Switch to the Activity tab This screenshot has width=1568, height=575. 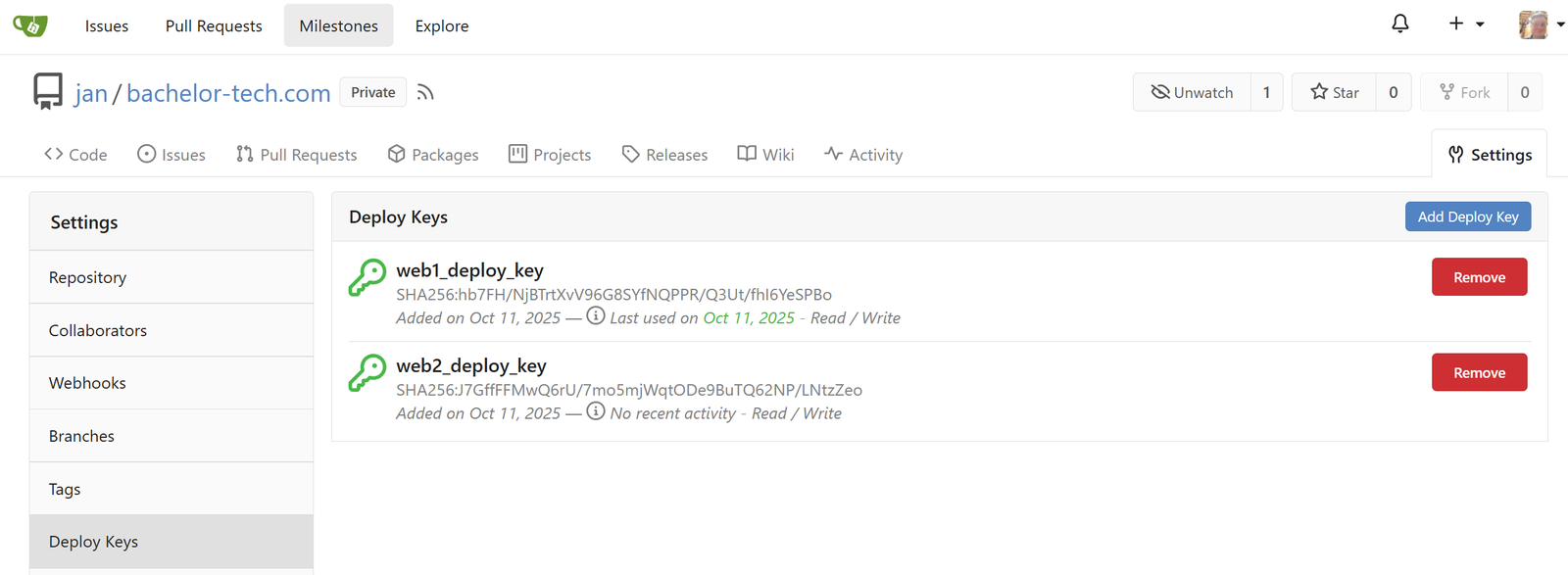(x=863, y=155)
